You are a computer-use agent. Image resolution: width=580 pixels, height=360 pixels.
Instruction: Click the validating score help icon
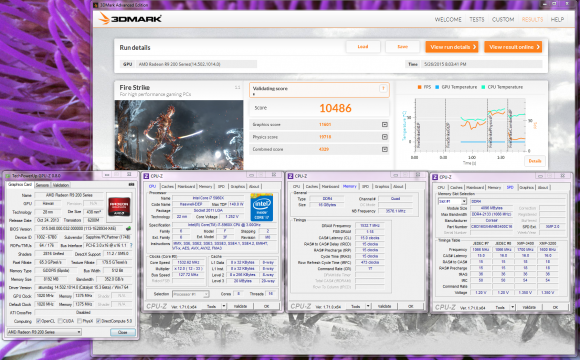click(x=383, y=88)
